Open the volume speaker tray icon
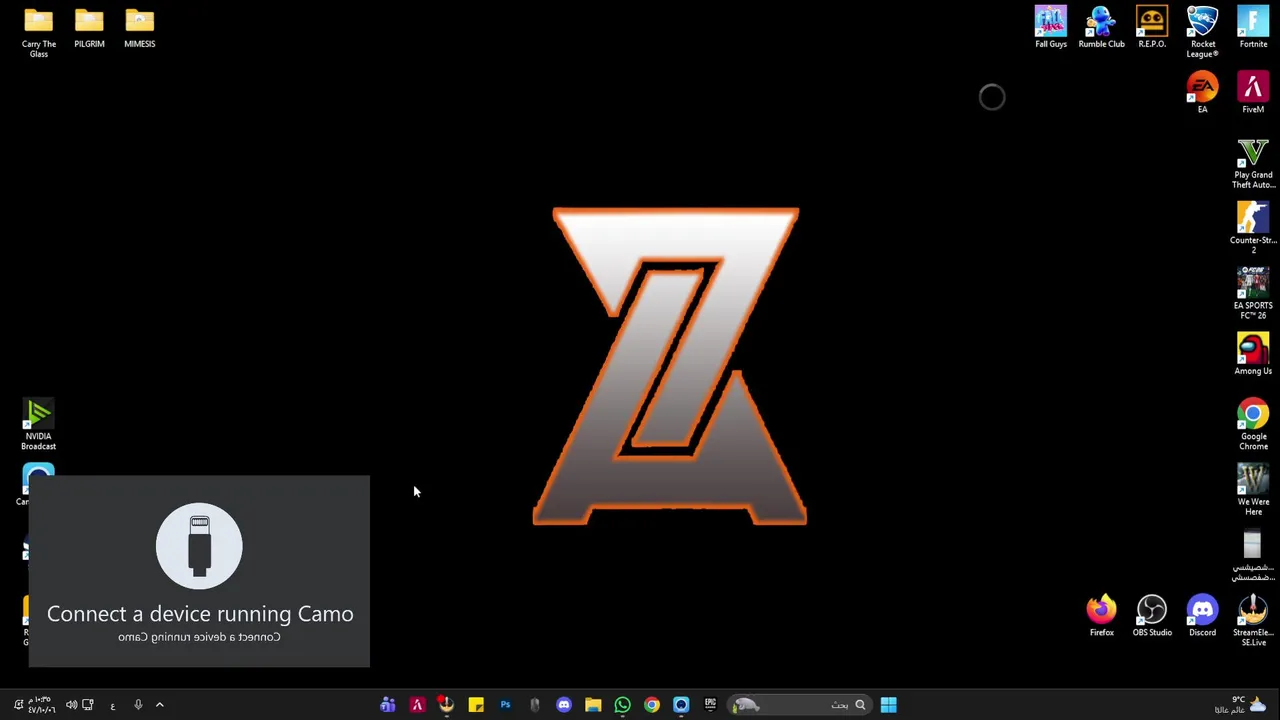Screen dimensions: 1280x720 (71, 705)
